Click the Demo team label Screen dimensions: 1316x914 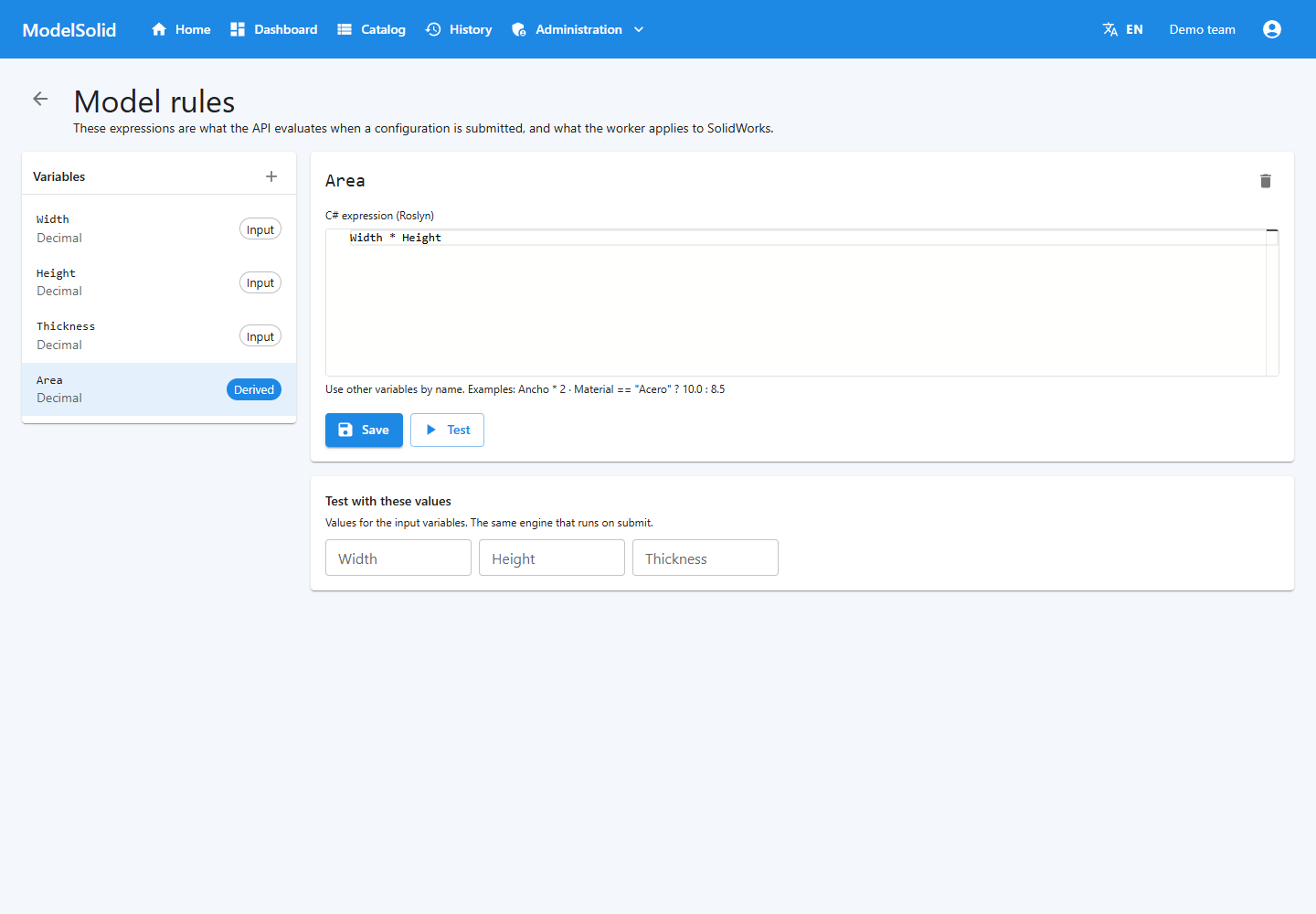1203,29
